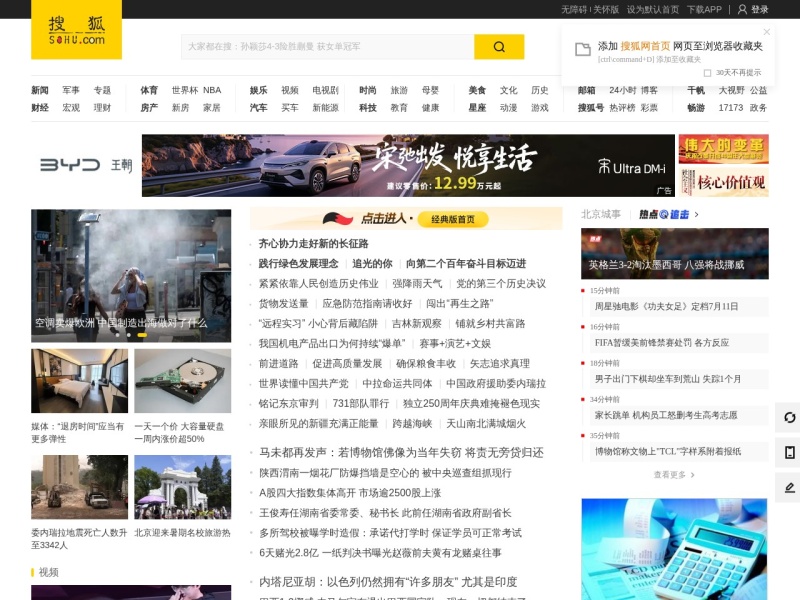Close the add-to-favorites popup
The width and height of the screenshot is (800, 600).
tap(766, 32)
